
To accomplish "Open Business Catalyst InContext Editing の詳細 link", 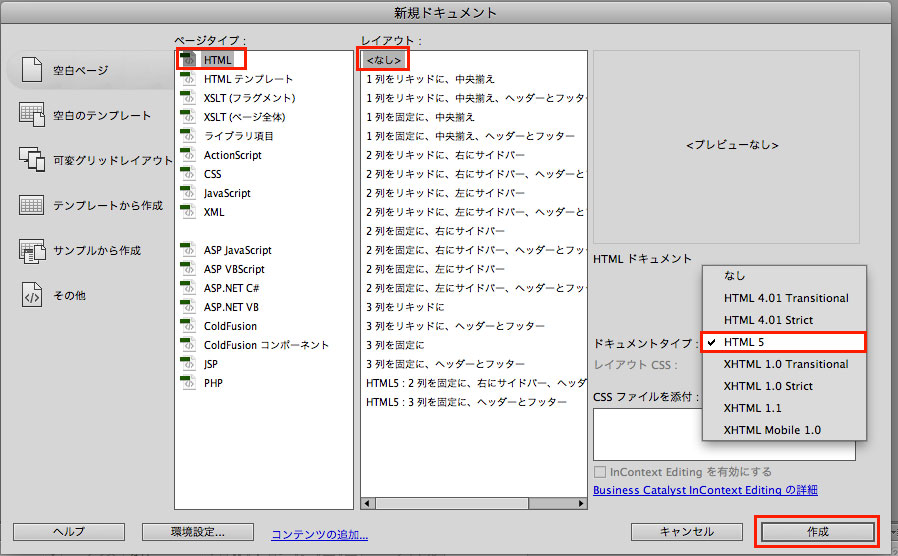I will pos(705,490).
